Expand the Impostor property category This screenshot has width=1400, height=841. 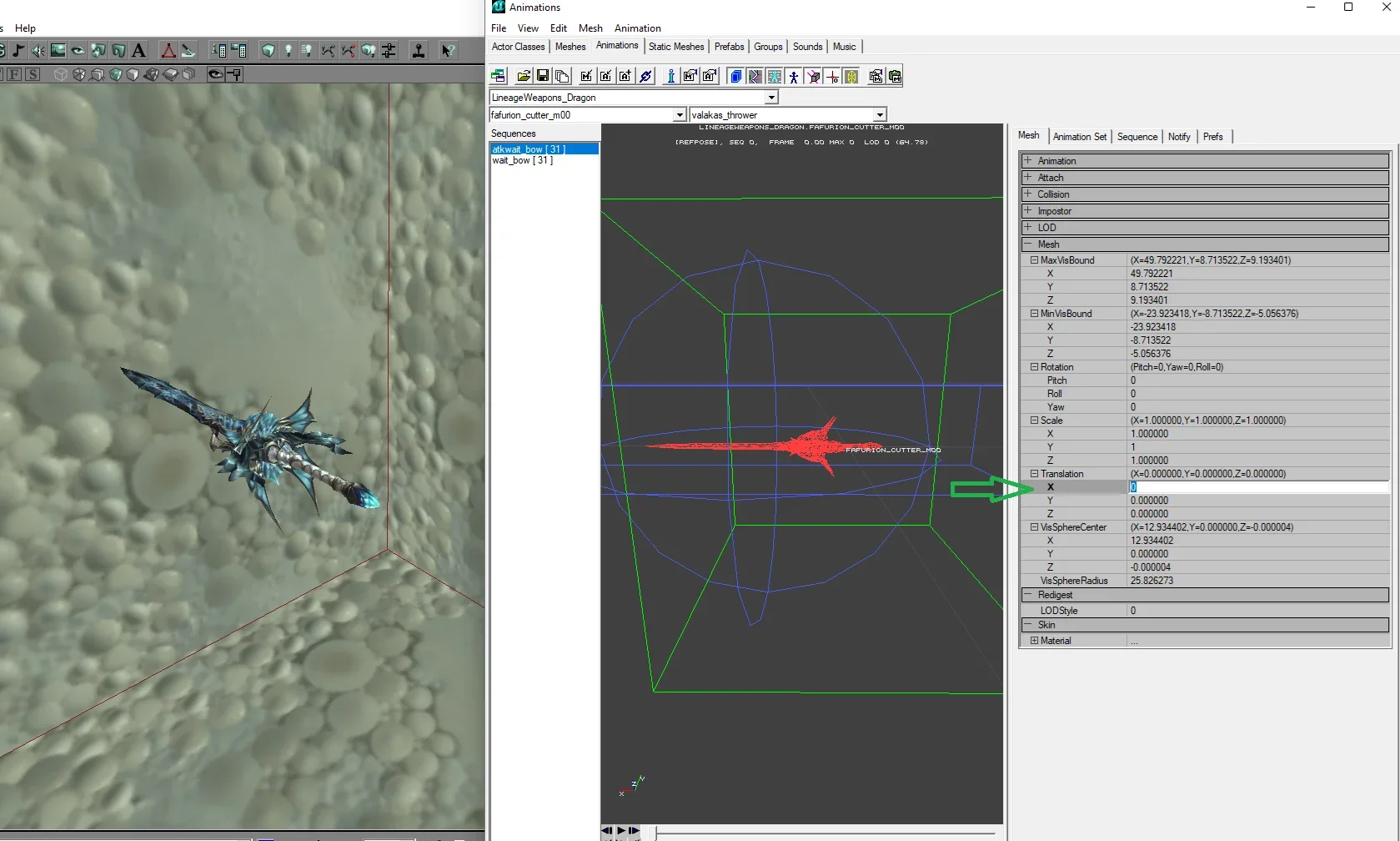tap(1028, 210)
